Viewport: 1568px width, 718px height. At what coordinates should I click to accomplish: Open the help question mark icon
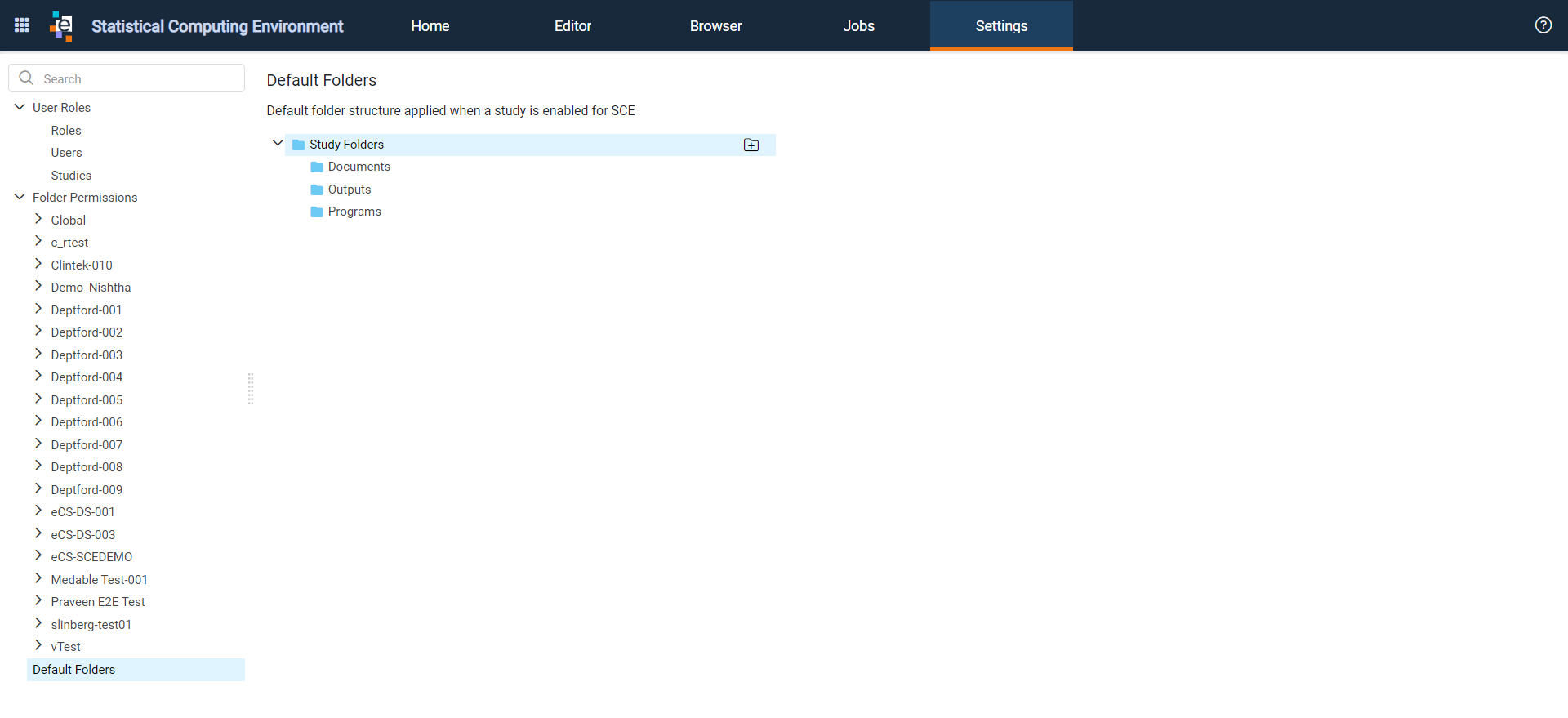1543,25
